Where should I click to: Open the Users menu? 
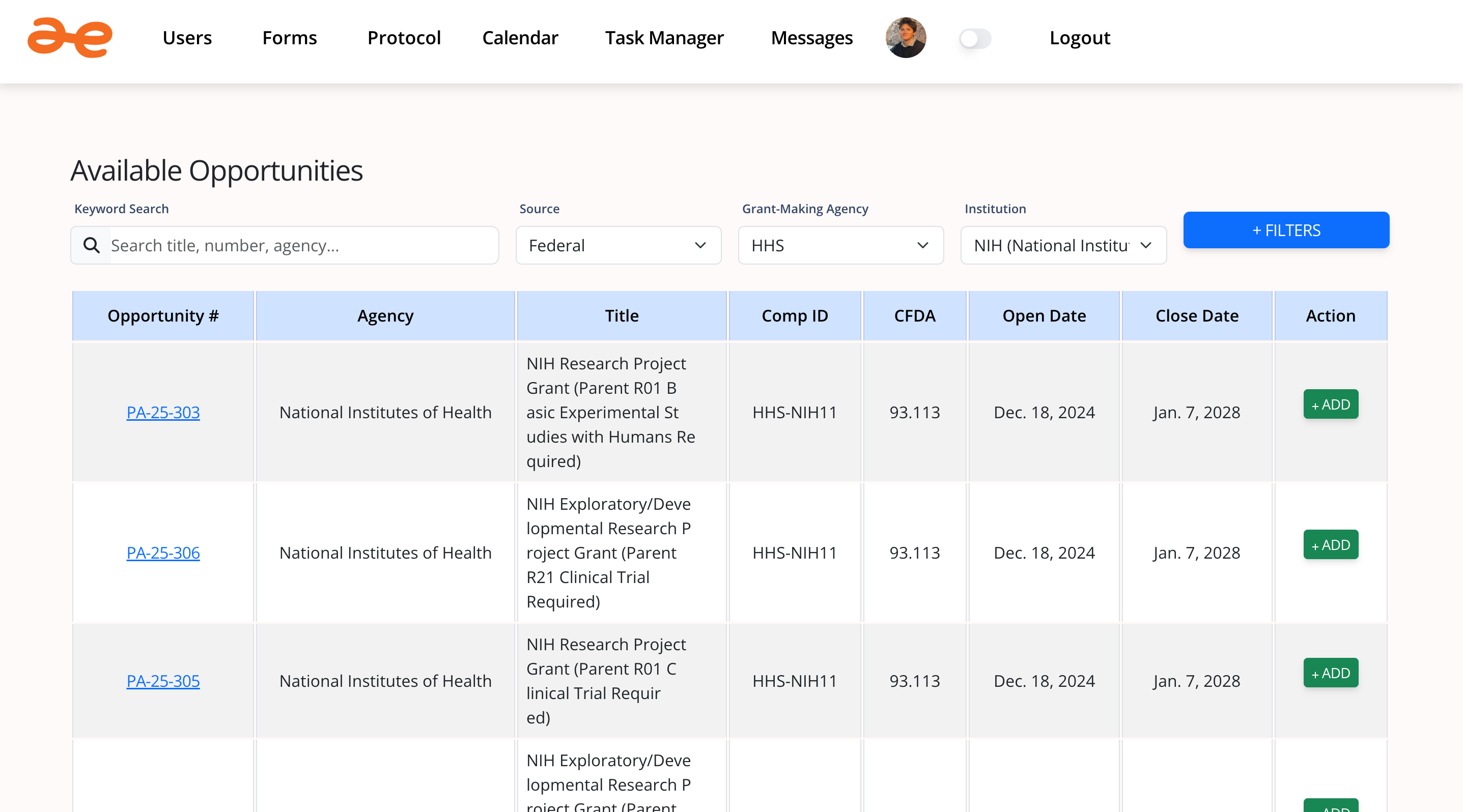point(187,38)
